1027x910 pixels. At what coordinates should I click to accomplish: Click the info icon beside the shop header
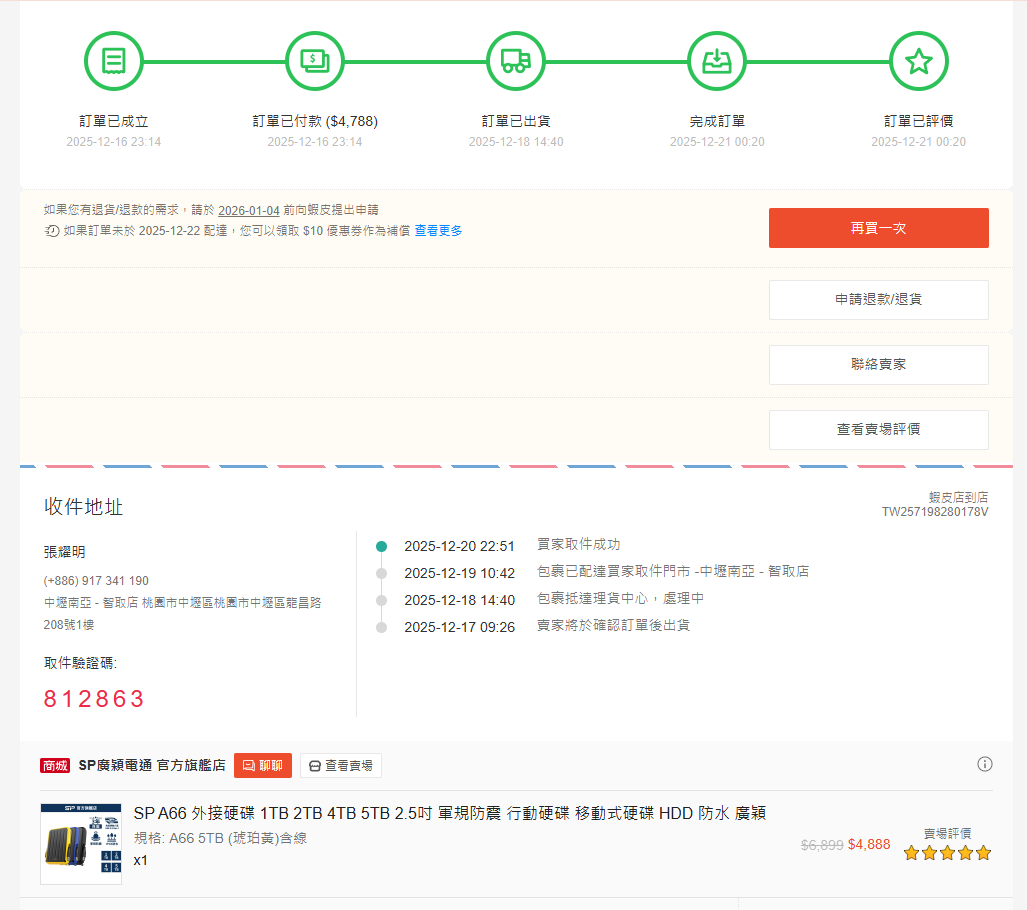coord(985,764)
